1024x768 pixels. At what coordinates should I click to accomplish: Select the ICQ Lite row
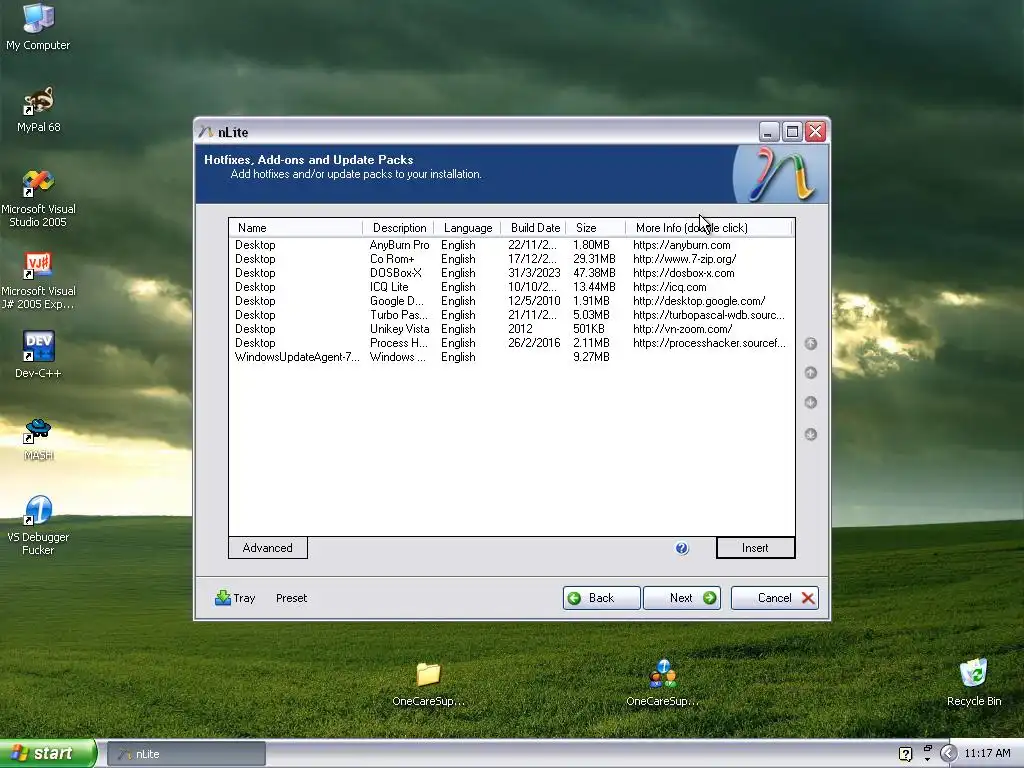pyautogui.click(x=511, y=287)
